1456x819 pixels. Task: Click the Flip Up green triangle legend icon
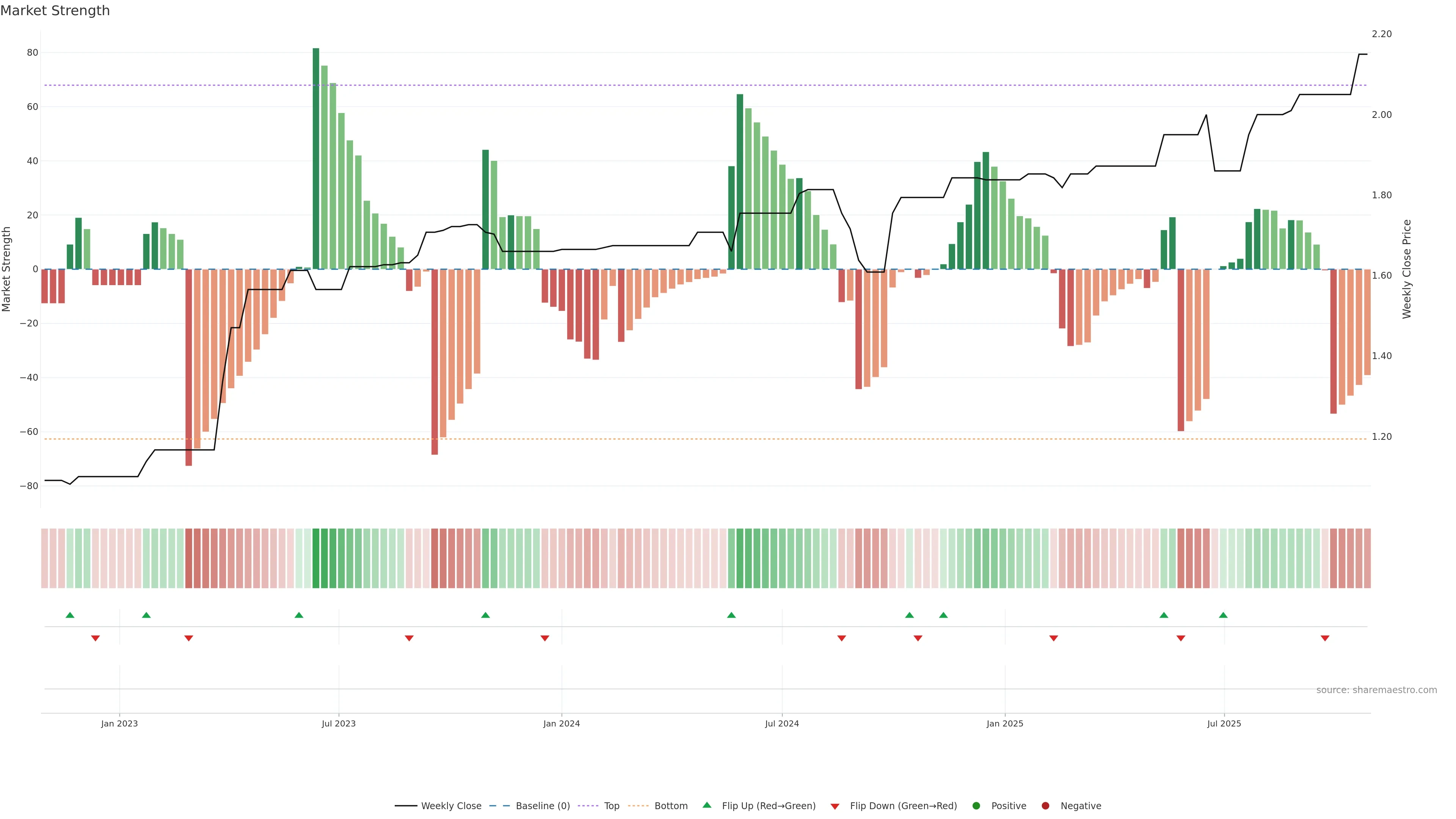point(706,805)
